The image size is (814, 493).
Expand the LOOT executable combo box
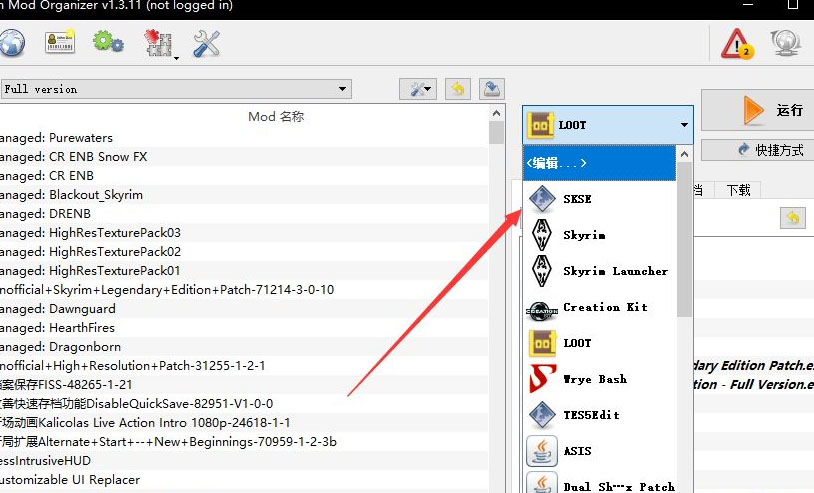pyautogui.click(x=607, y=125)
